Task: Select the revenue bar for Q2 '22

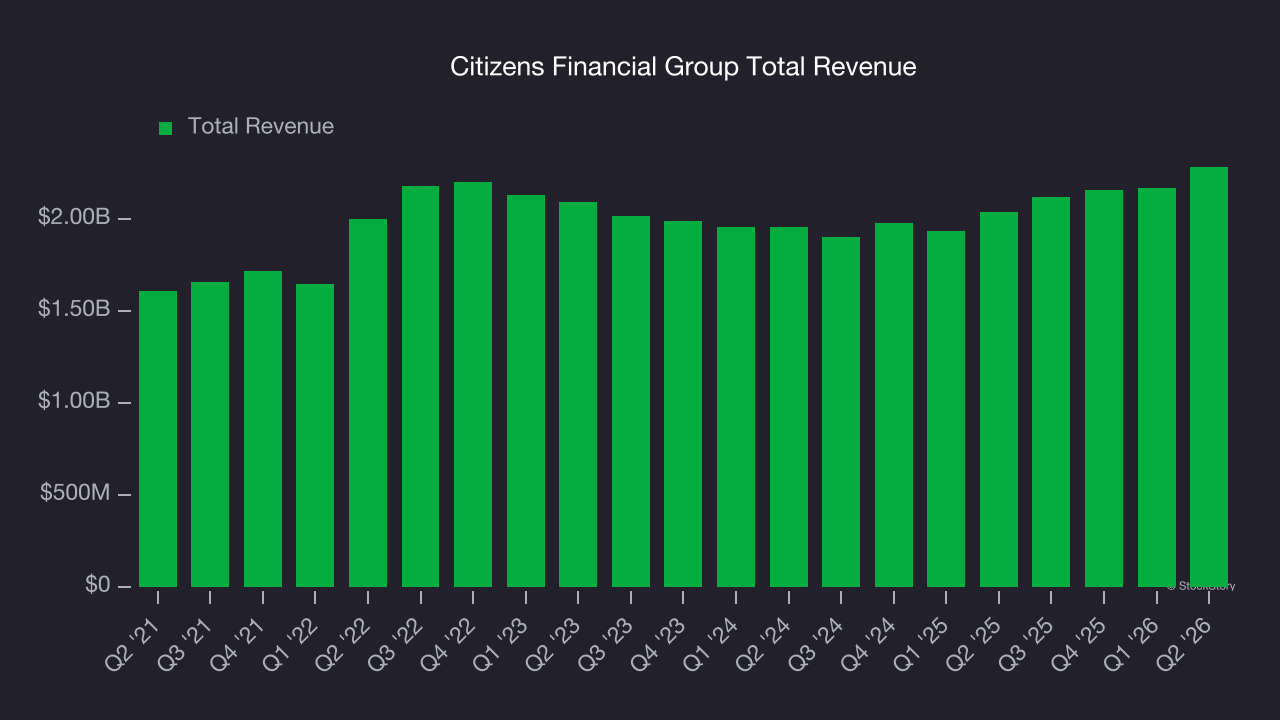Action: point(368,403)
